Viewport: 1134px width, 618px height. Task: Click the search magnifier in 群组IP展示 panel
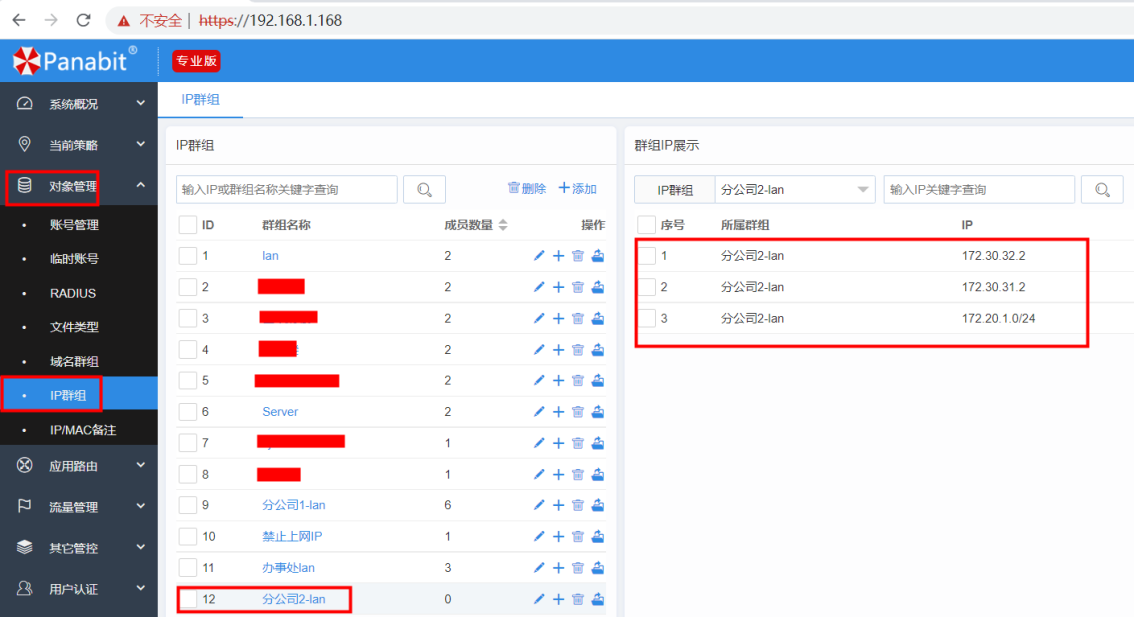tap(1102, 189)
